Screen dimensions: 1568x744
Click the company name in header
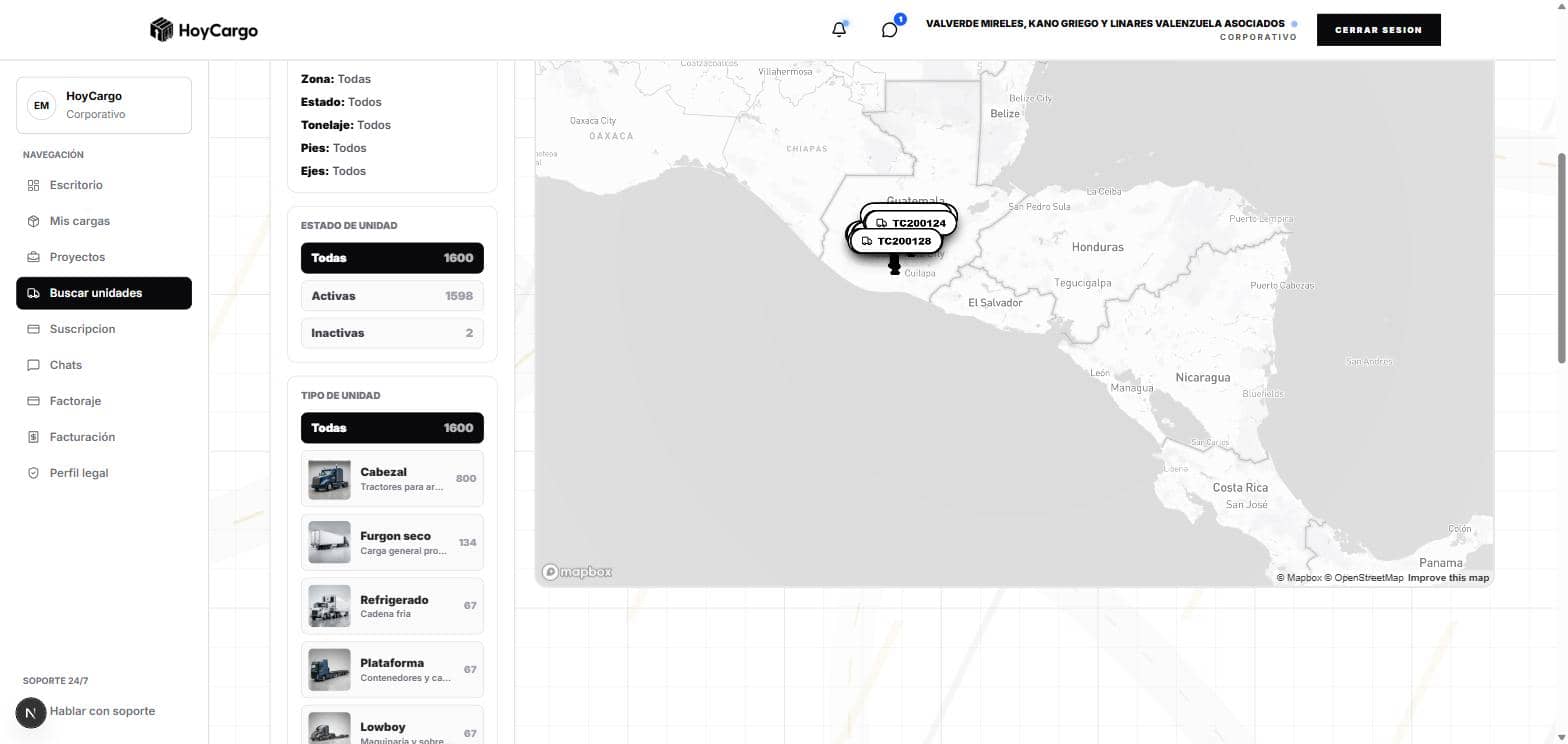pos(1105,23)
